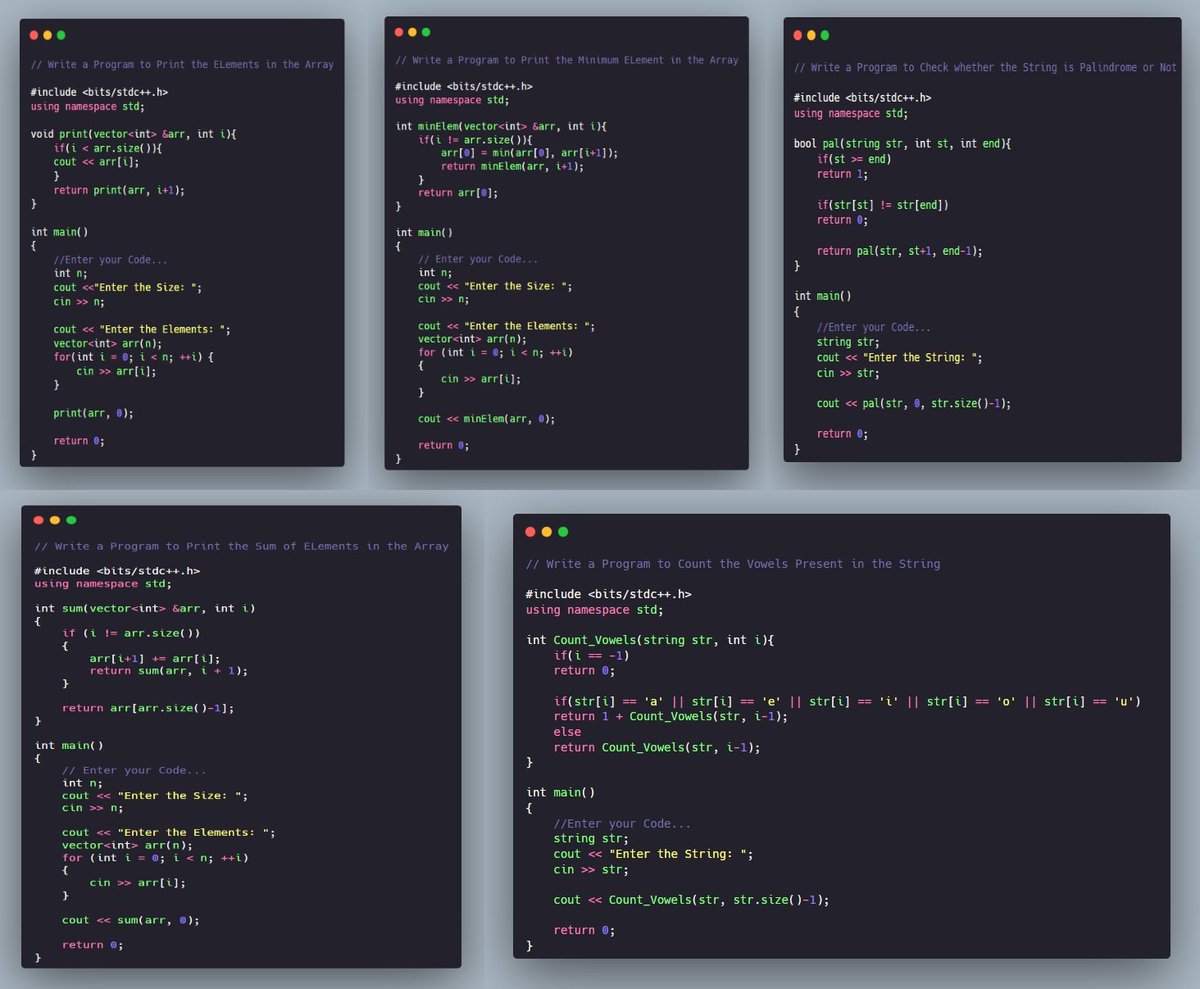
Task: Click 'cout <<"Enter the Size: ";' in Print Elements window
Action: [128, 288]
